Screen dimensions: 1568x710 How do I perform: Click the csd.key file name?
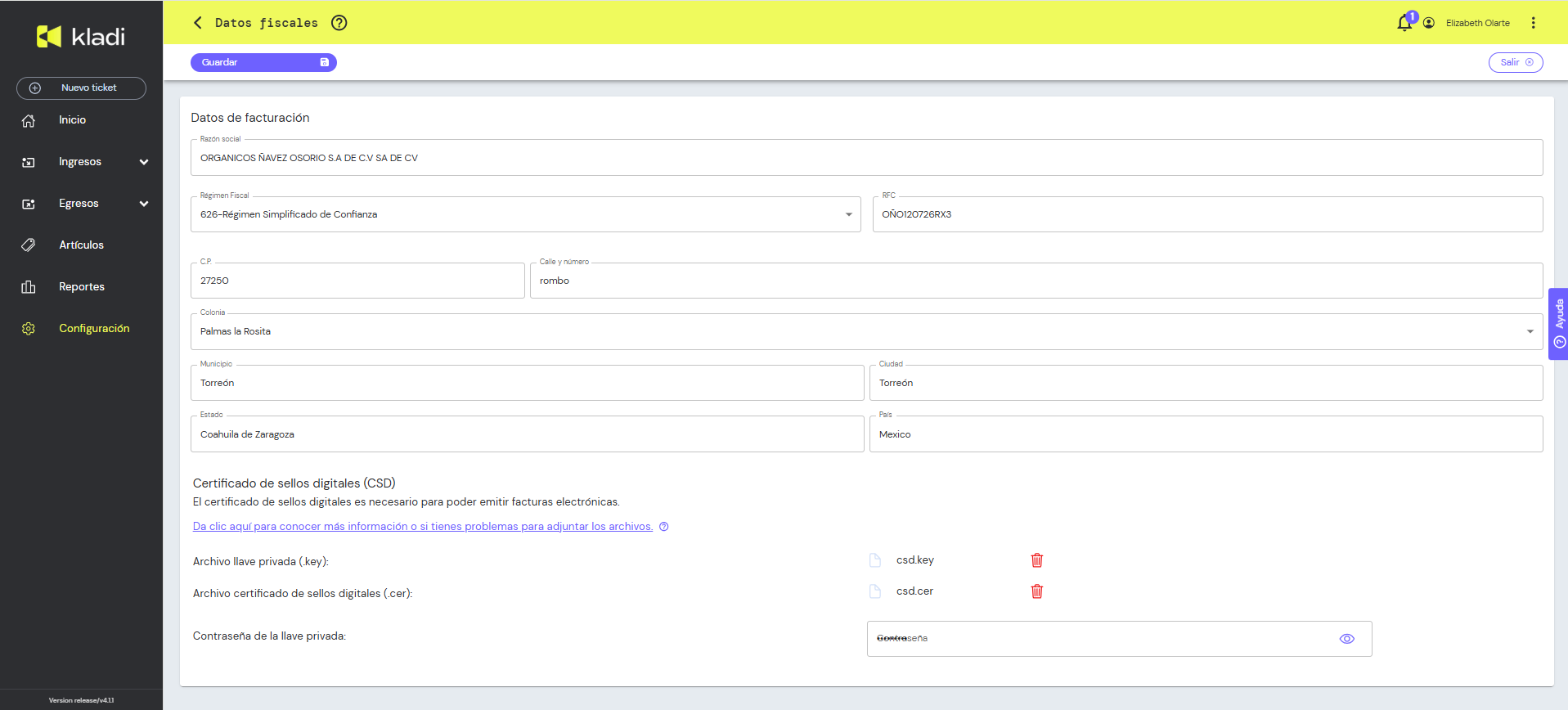pyautogui.click(x=915, y=560)
